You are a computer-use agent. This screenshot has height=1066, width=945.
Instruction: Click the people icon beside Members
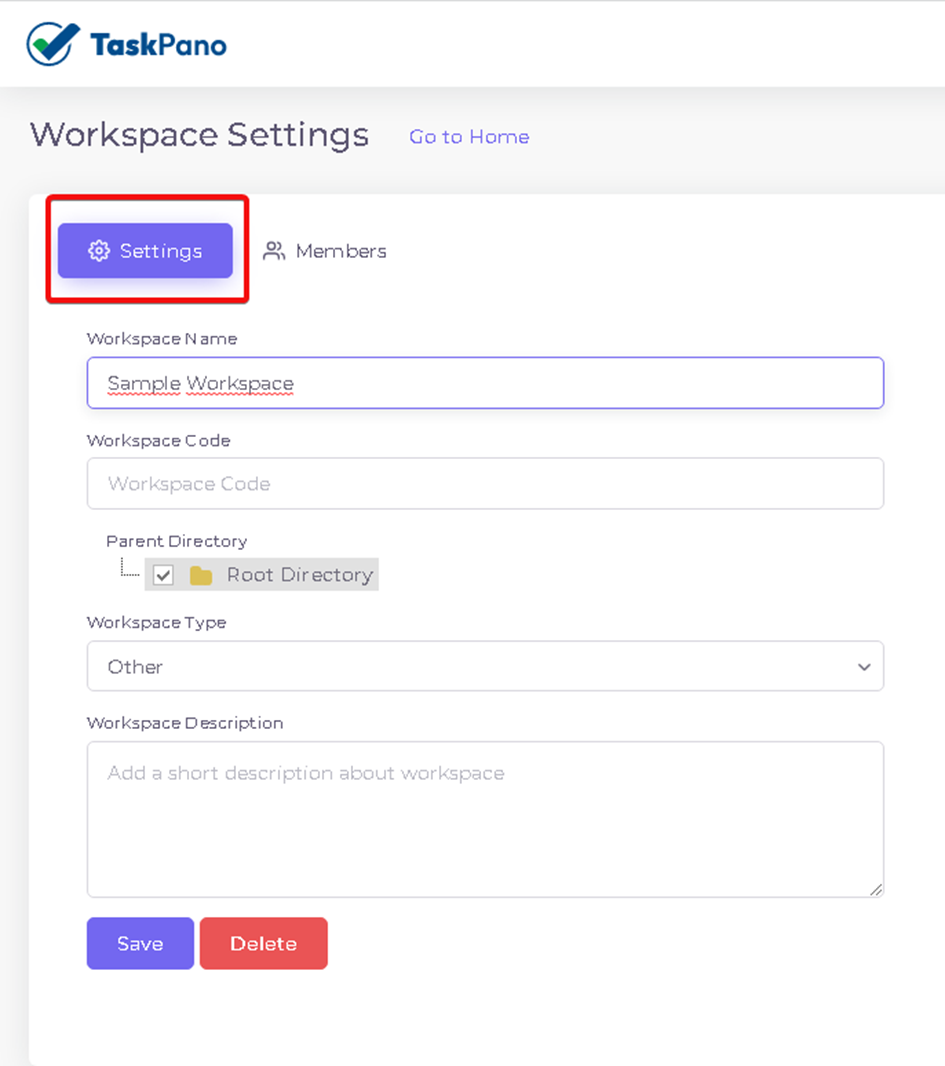(x=274, y=251)
